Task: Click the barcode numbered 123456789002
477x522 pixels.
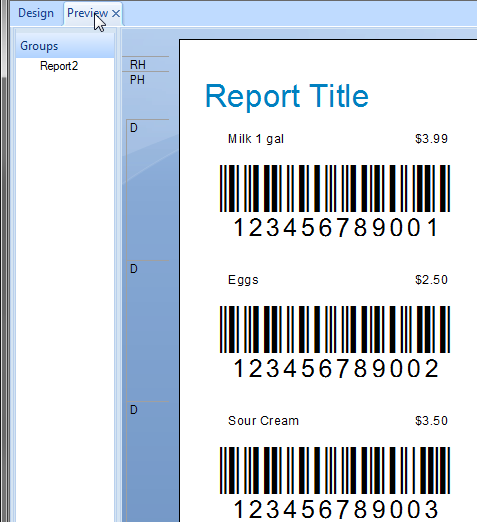Action: click(x=335, y=342)
